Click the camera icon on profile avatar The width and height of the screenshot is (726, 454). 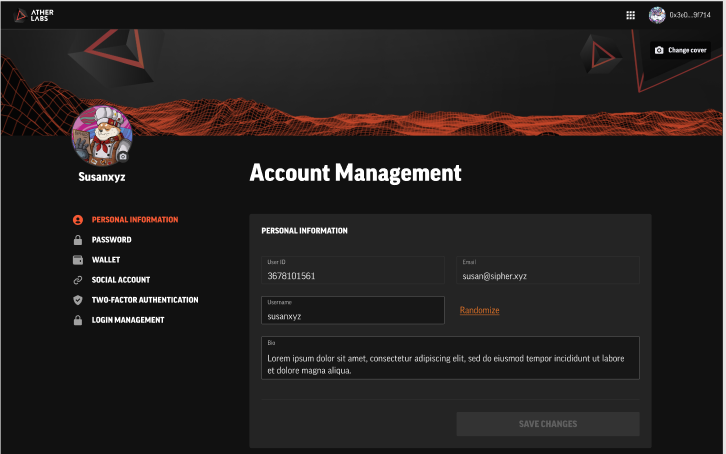(123, 156)
